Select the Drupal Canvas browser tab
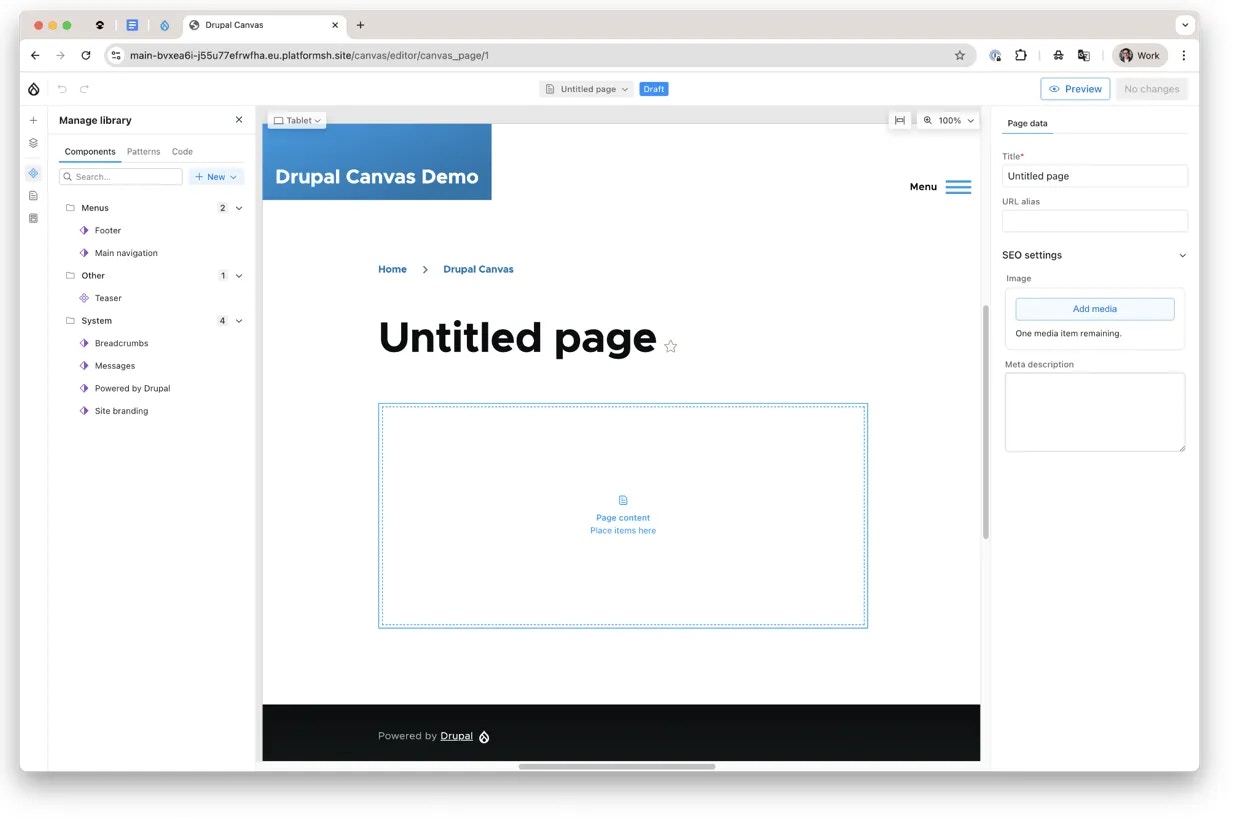This screenshot has height=818, width=1240. point(264,25)
